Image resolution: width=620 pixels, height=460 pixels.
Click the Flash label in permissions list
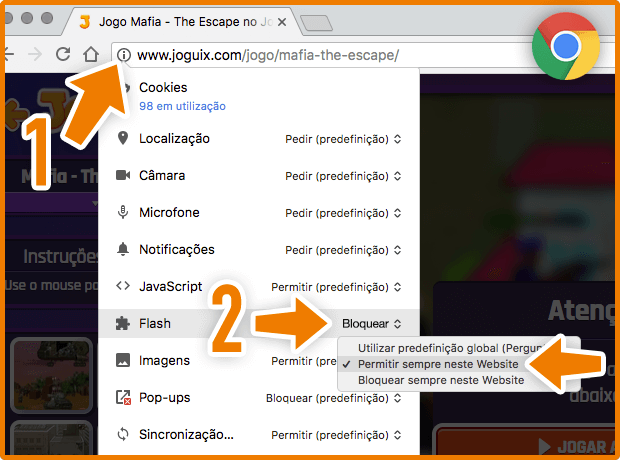pyautogui.click(x=155, y=323)
